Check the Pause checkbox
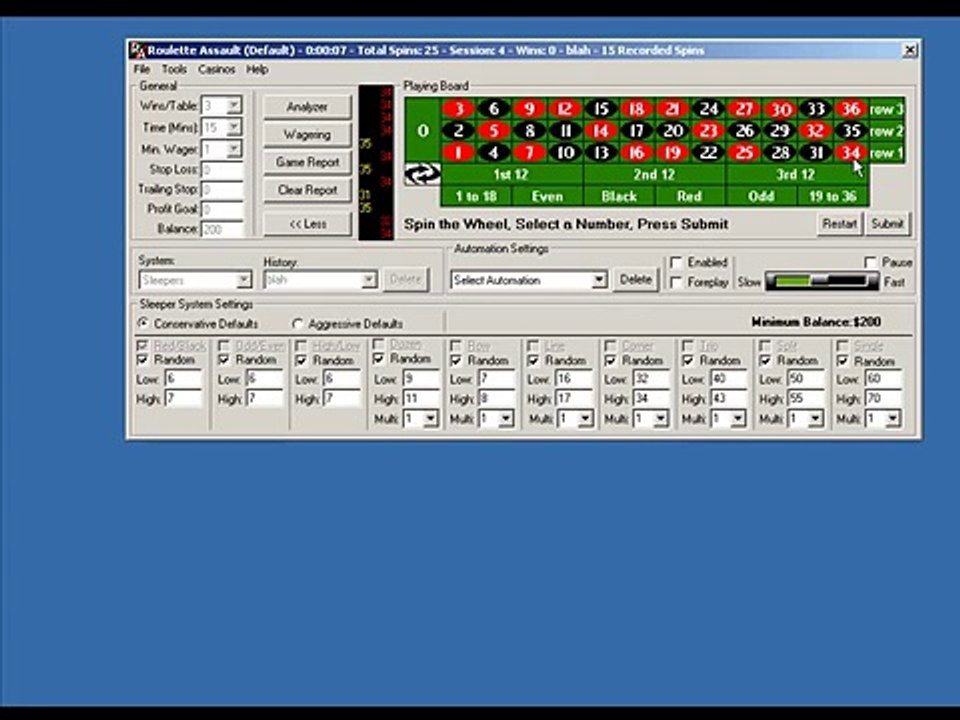Screen dimensions: 960x720 click(870, 263)
